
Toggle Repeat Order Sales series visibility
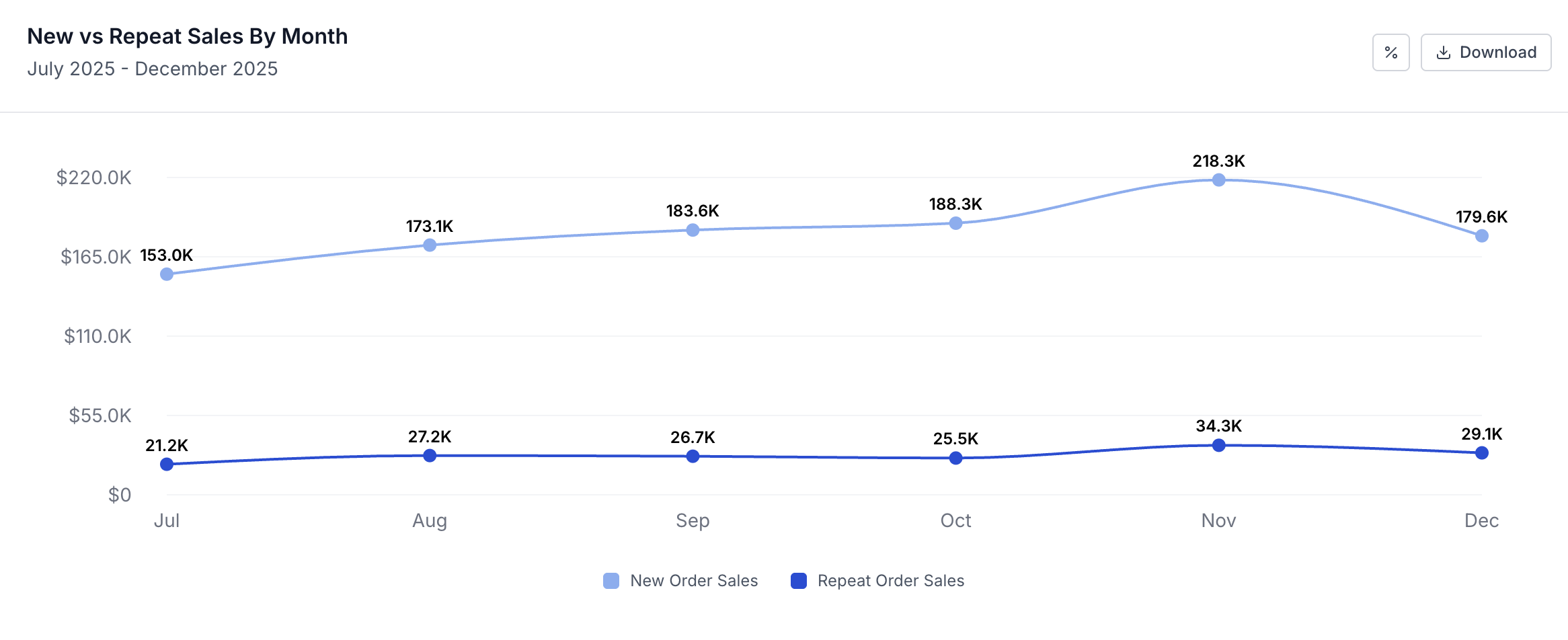891,580
